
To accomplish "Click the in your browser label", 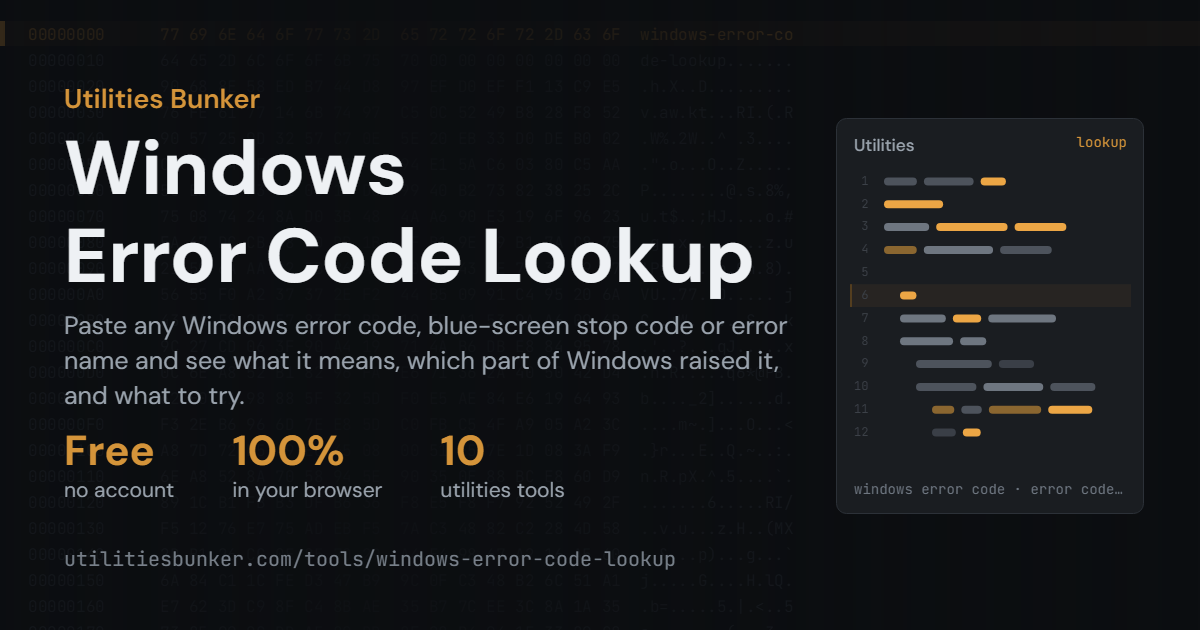I will pos(307,490).
